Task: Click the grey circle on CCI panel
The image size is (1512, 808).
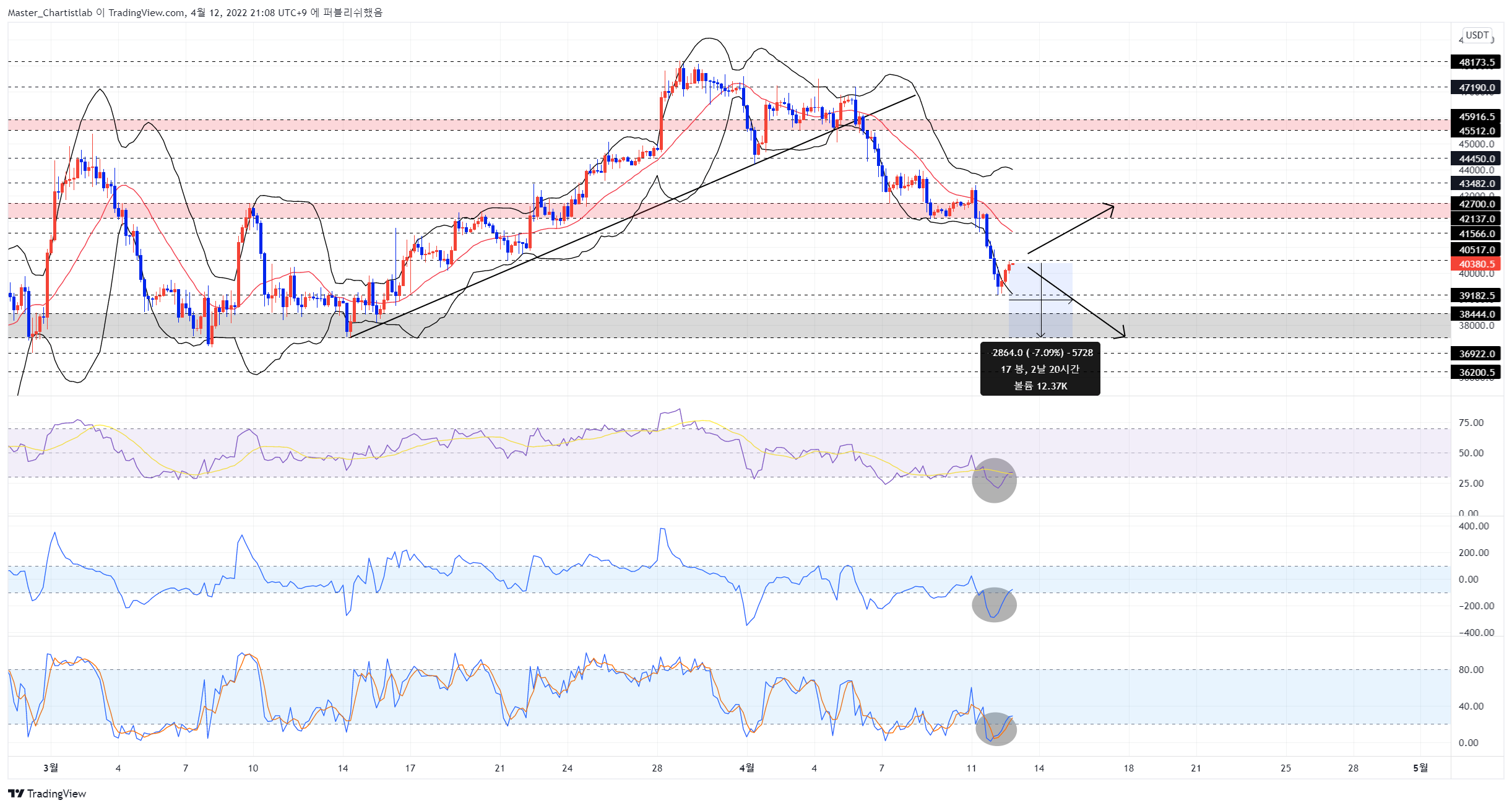Action: point(994,605)
